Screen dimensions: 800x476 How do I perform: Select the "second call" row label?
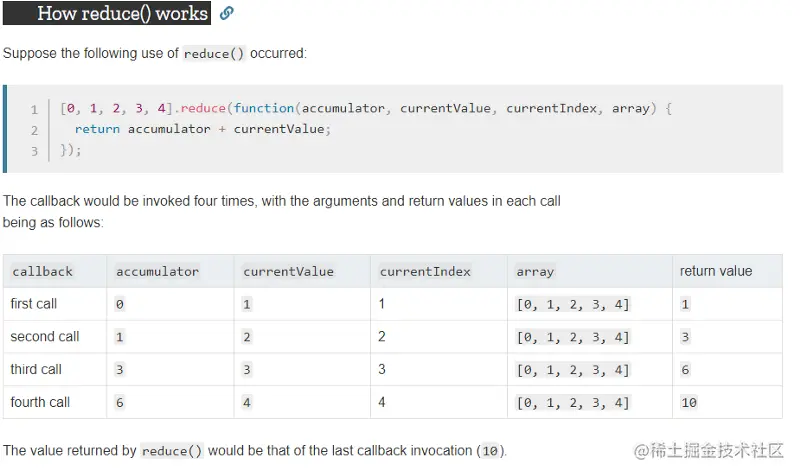pos(45,337)
